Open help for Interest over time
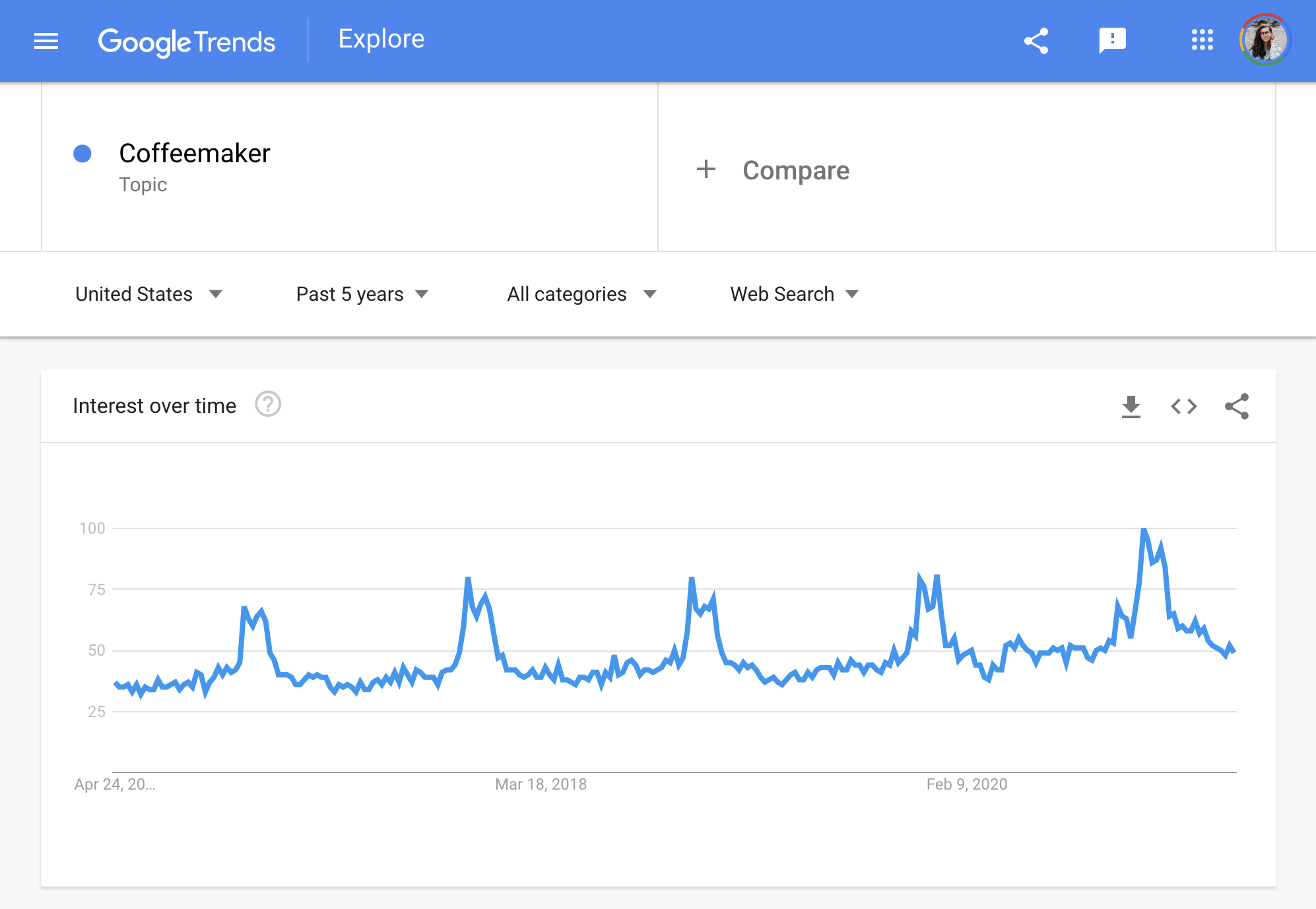Screen dimensions: 1316x909 pos(268,404)
